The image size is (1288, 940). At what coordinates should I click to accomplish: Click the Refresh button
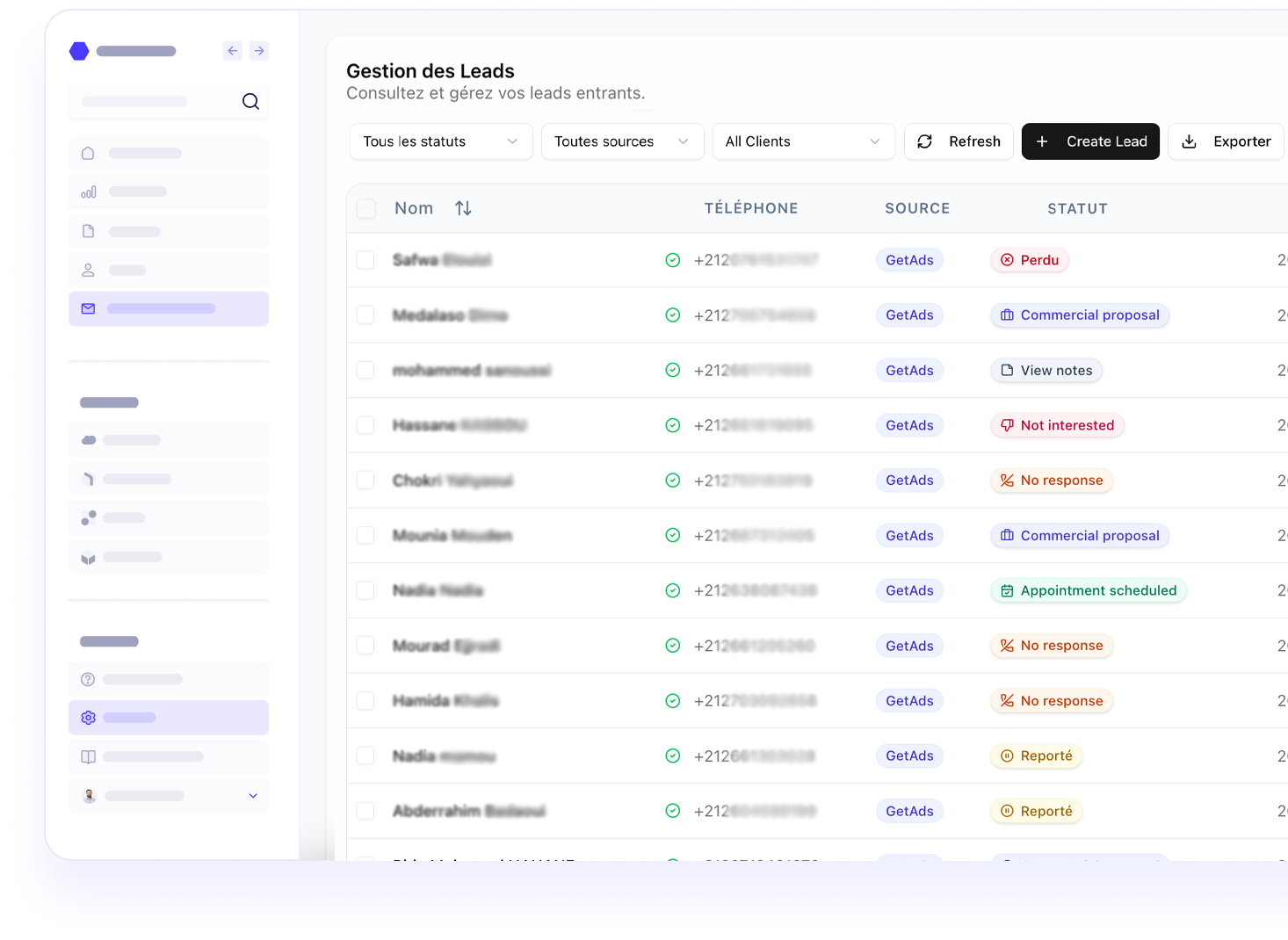tap(959, 141)
